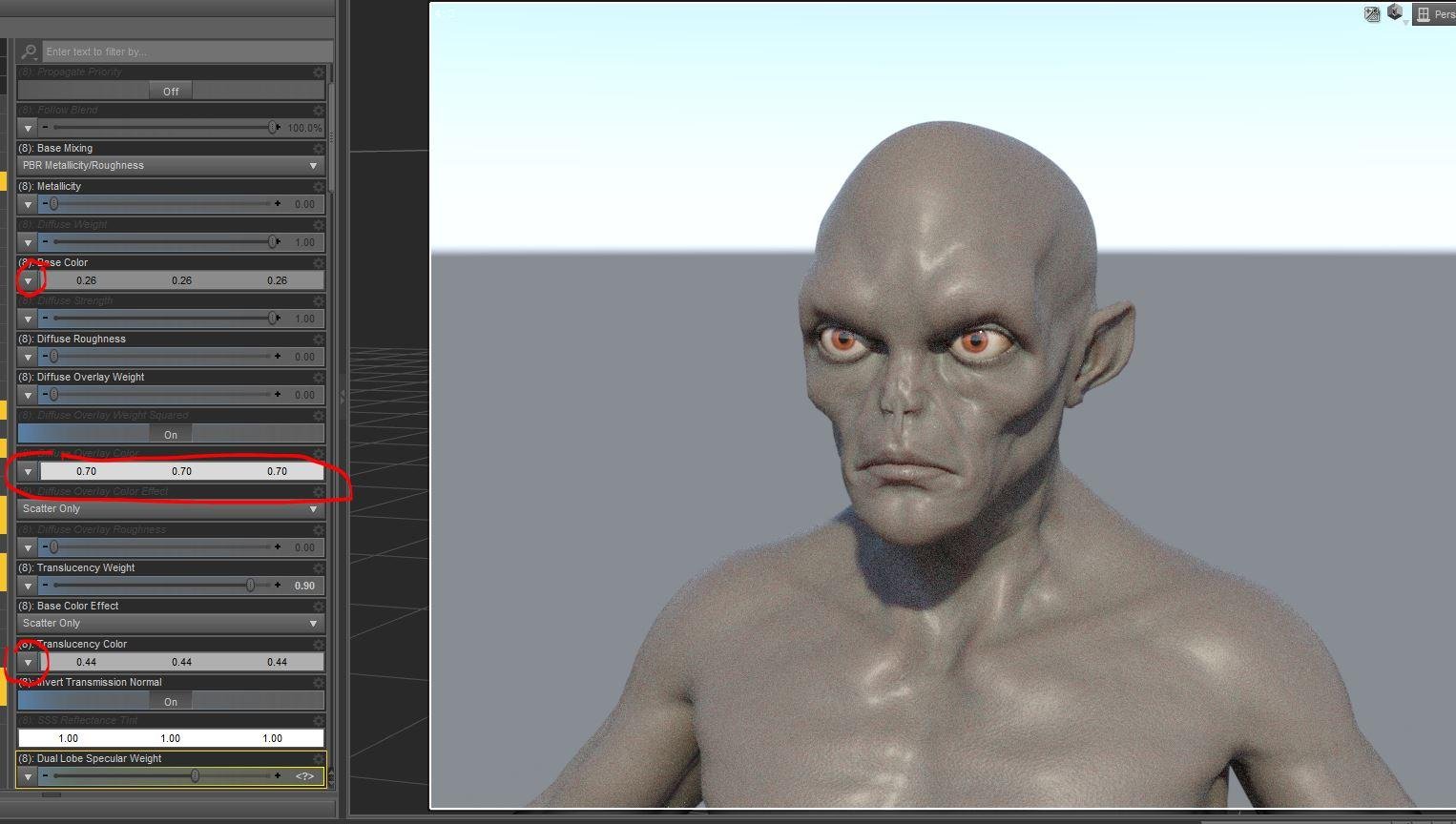Toggle the Propagate Priority Off switch
The width and height of the screenshot is (1456, 824).
[x=171, y=91]
